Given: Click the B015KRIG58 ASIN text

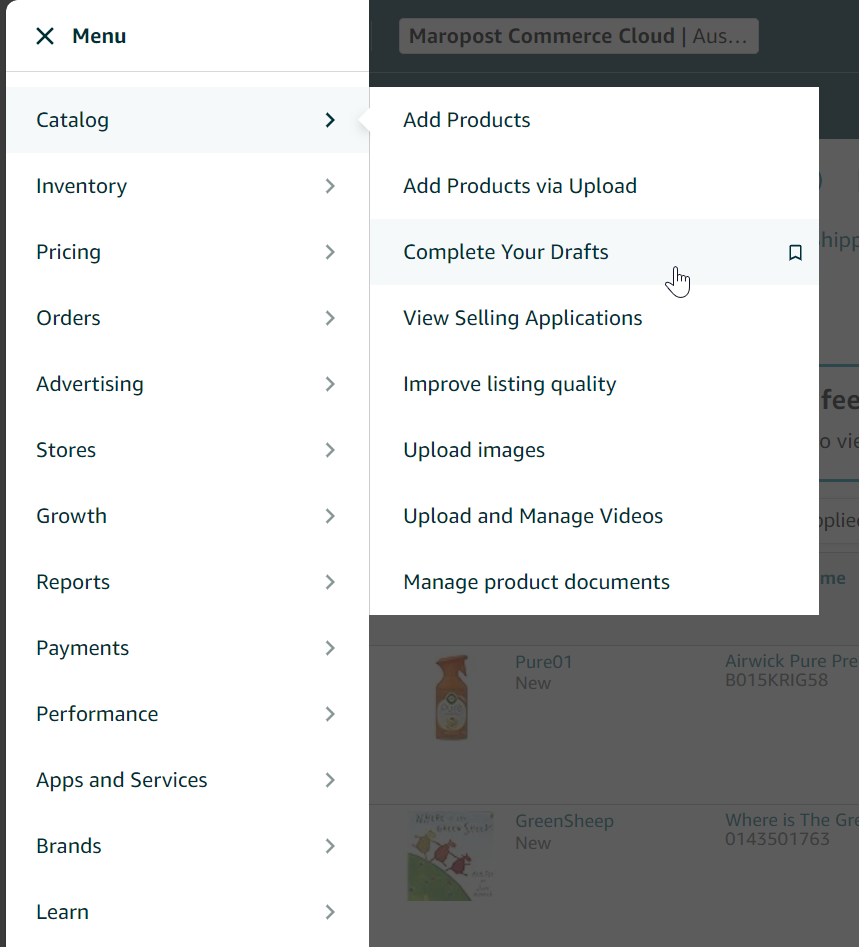Looking at the screenshot, I should [x=776, y=680].
